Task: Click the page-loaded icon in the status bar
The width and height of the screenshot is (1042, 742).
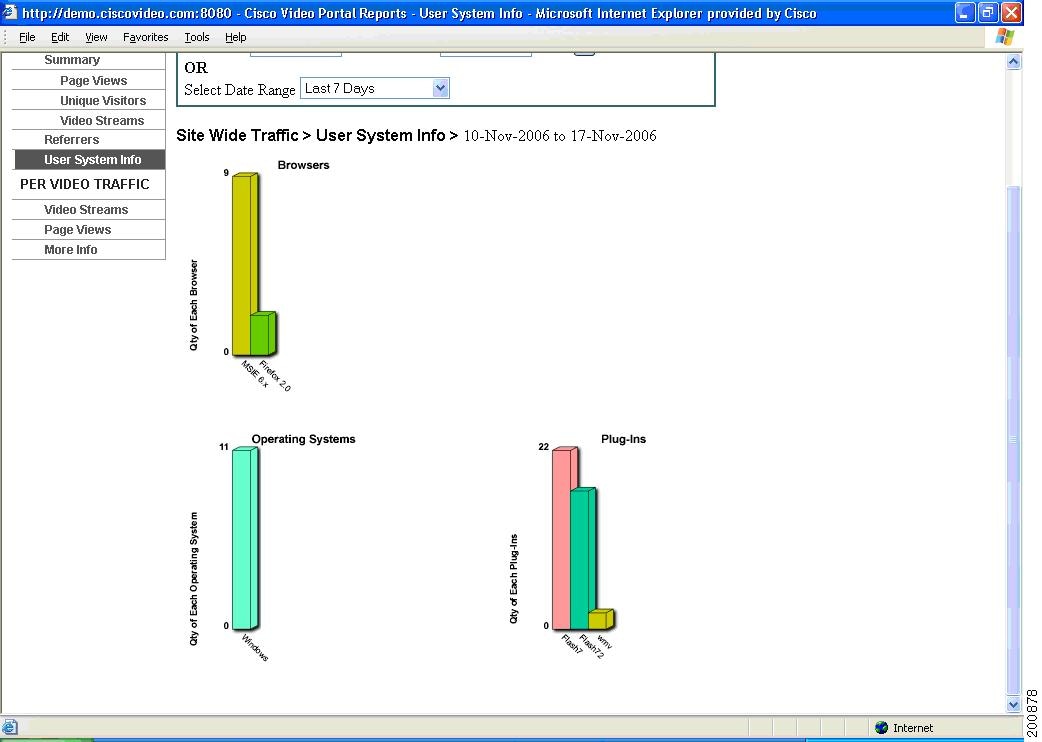Action: coord(10,727)
